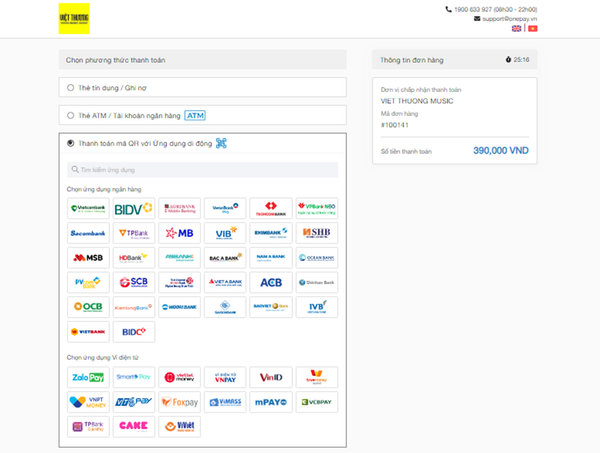Image resolution: width=600 pixels, height=453 pixels.
Task: Pick Agribank E-Mobile Banking
Action: coord(179,208)
